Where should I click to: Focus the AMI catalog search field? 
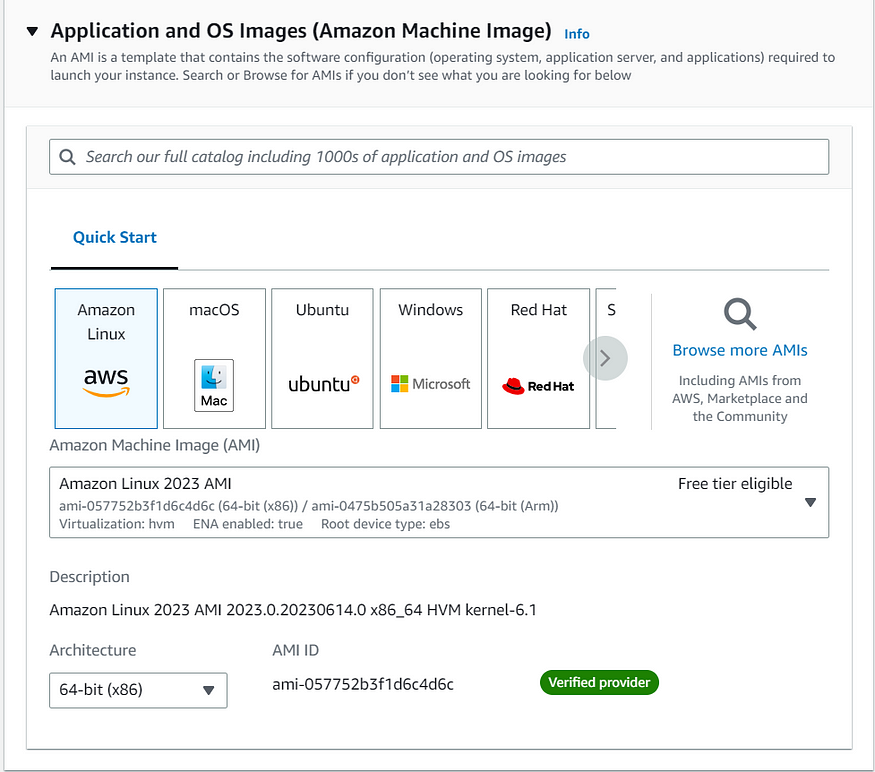(x=439, y=157)
